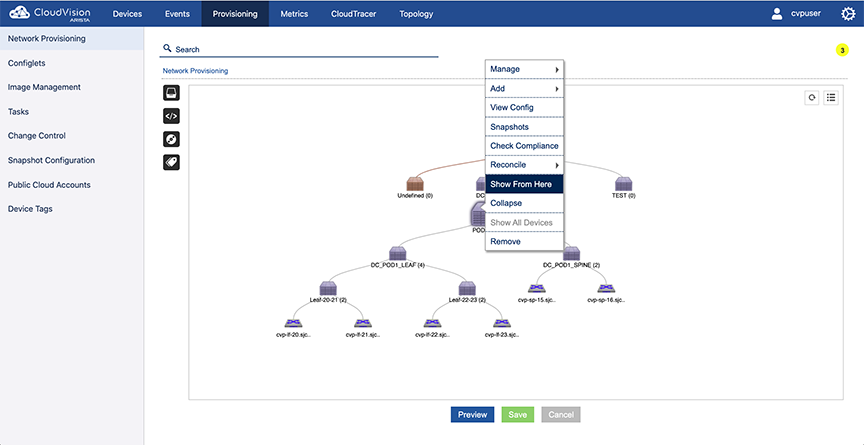Image resolution: width=864 pixels, height=445 pixels.
Task: Open the Devices tab
Action: [127, 14]
